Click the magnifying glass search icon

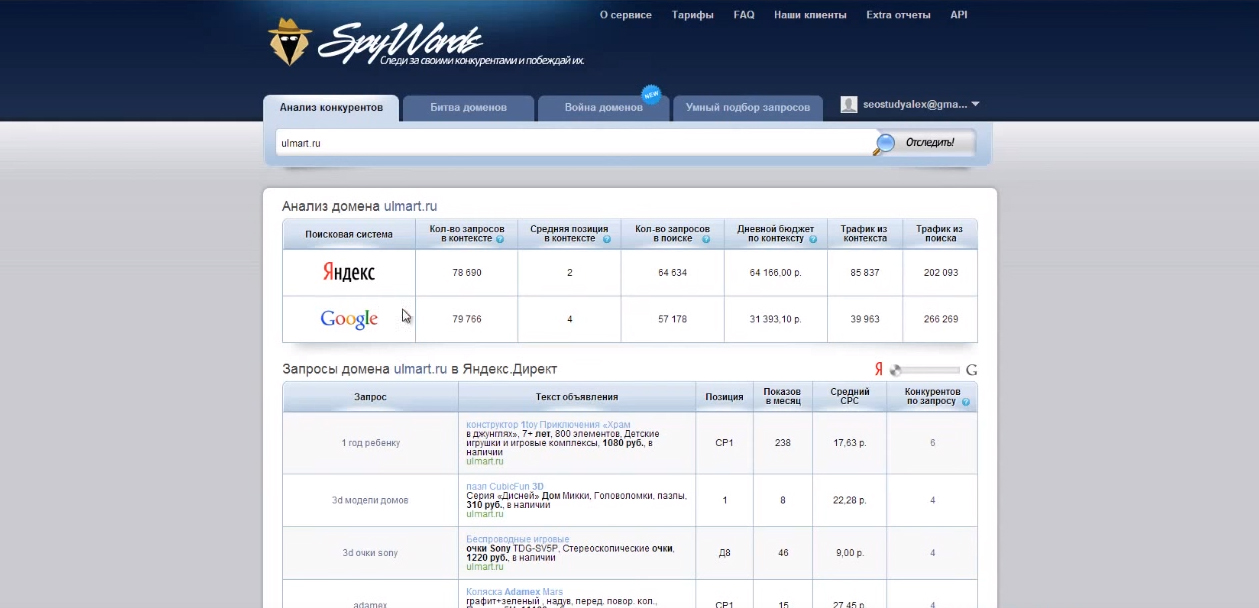884,144
